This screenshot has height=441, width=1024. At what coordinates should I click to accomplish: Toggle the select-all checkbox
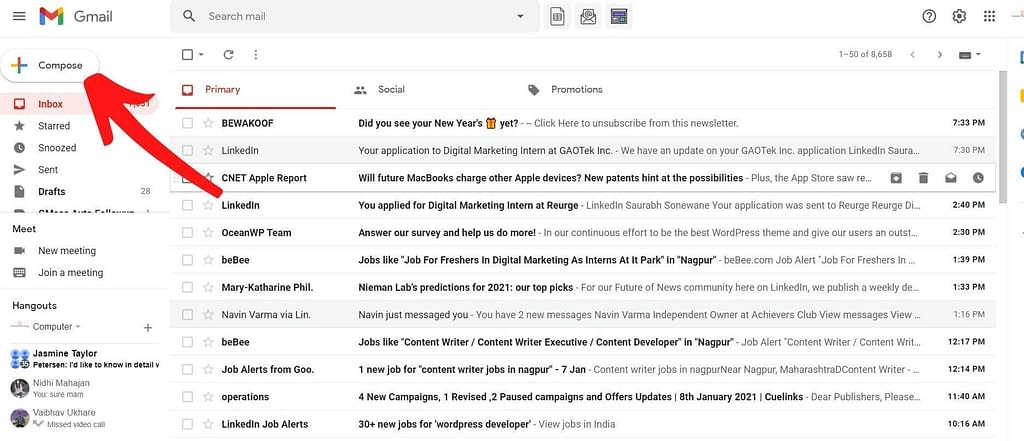point(187,55)
